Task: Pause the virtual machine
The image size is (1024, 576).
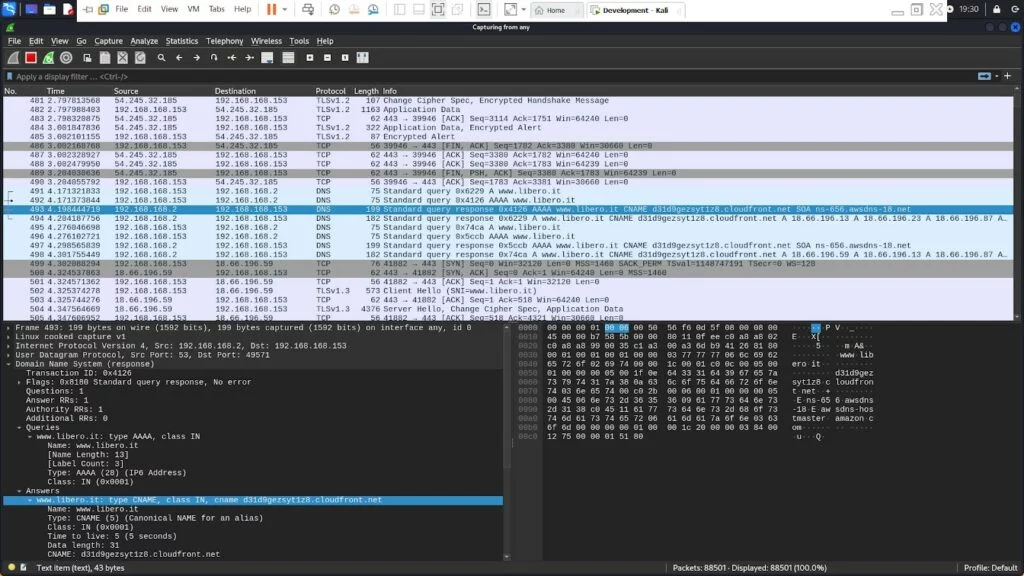Action: tap(272, 9)
